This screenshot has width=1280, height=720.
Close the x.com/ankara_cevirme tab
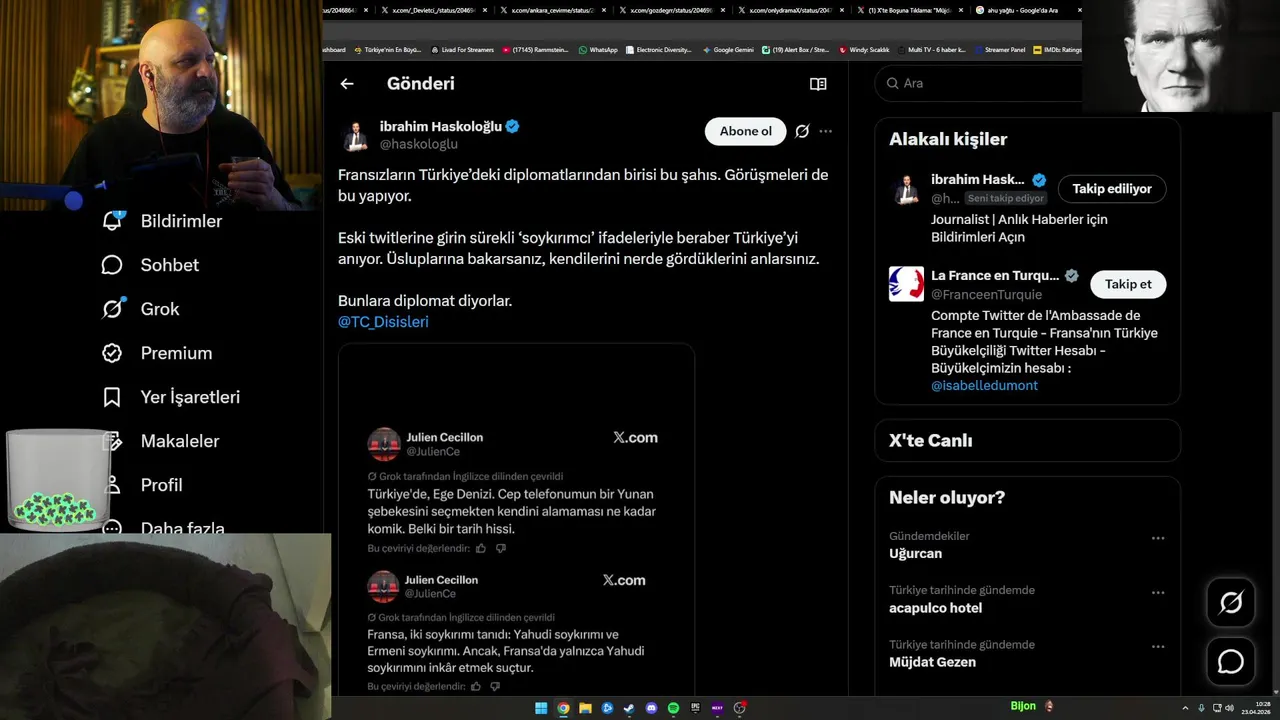(x=603, y=10)
